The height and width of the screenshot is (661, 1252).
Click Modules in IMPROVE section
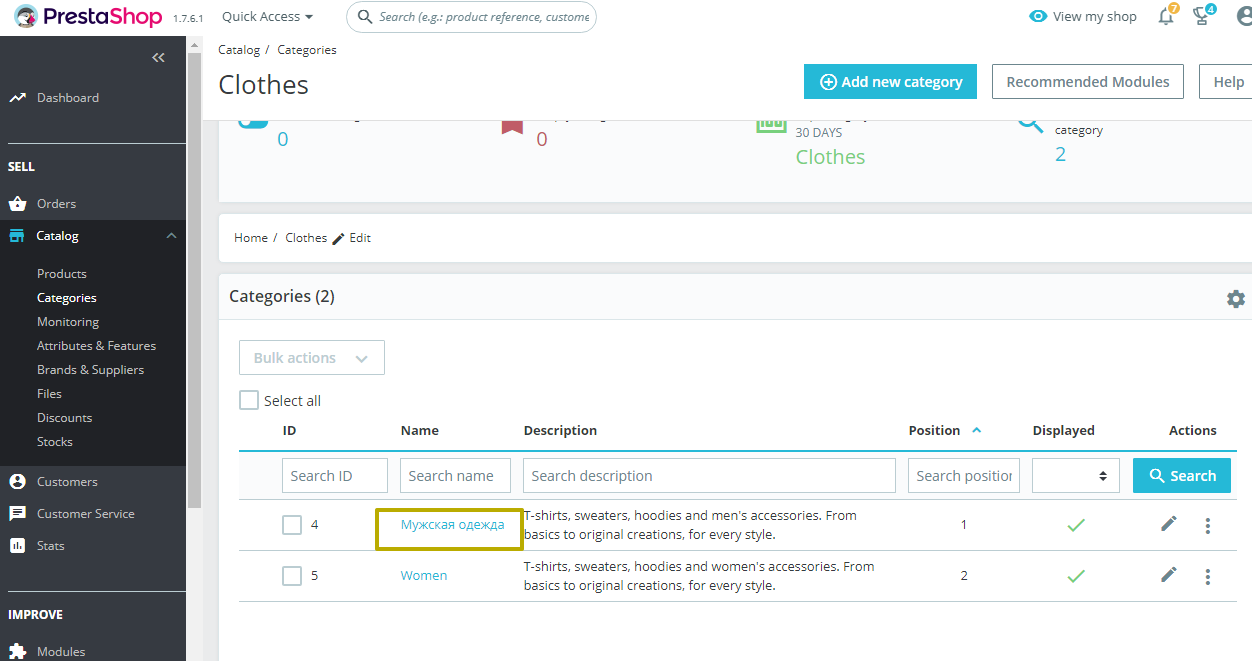point(61,652)
